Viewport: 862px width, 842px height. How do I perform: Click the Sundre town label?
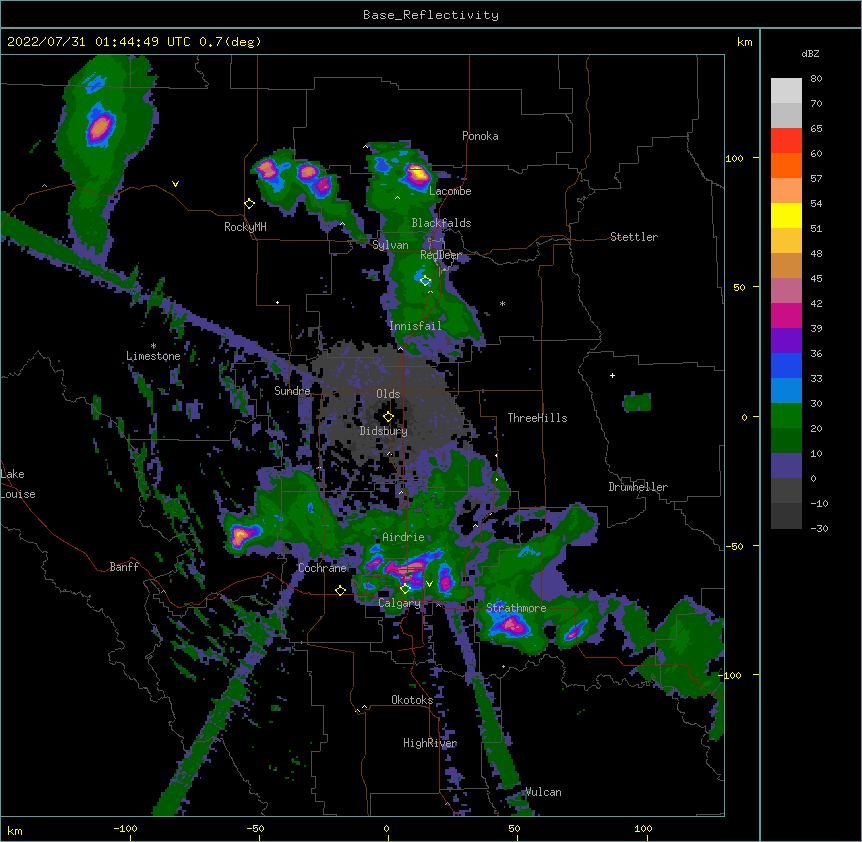[292, 391]
